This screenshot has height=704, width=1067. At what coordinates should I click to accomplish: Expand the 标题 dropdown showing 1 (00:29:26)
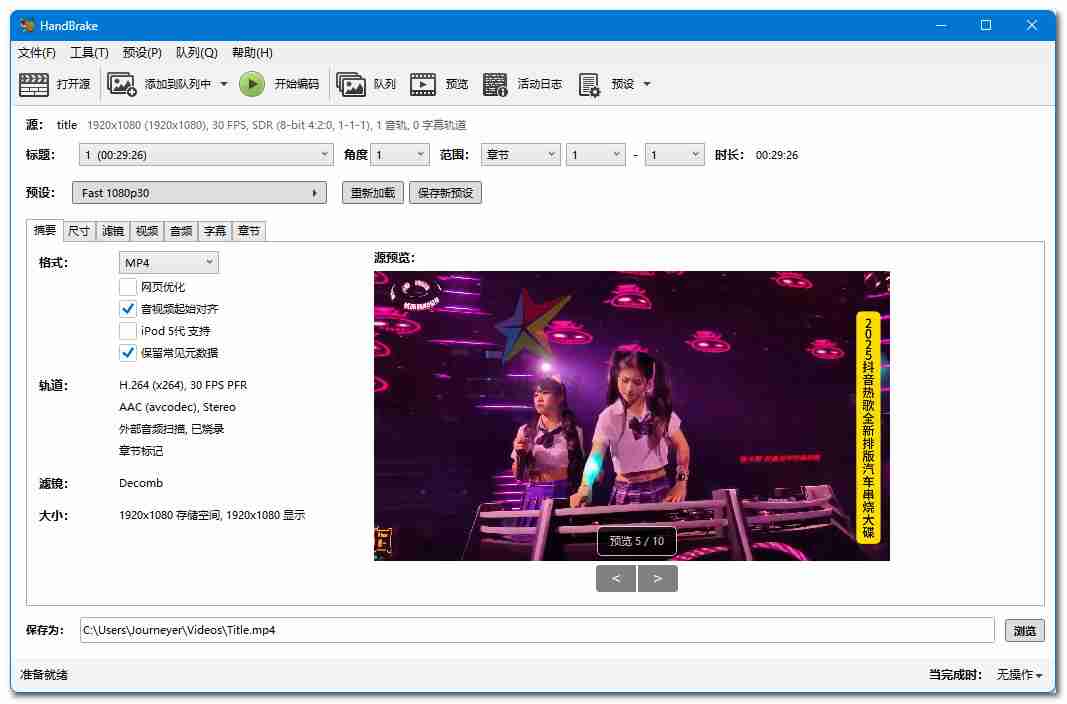206,155
